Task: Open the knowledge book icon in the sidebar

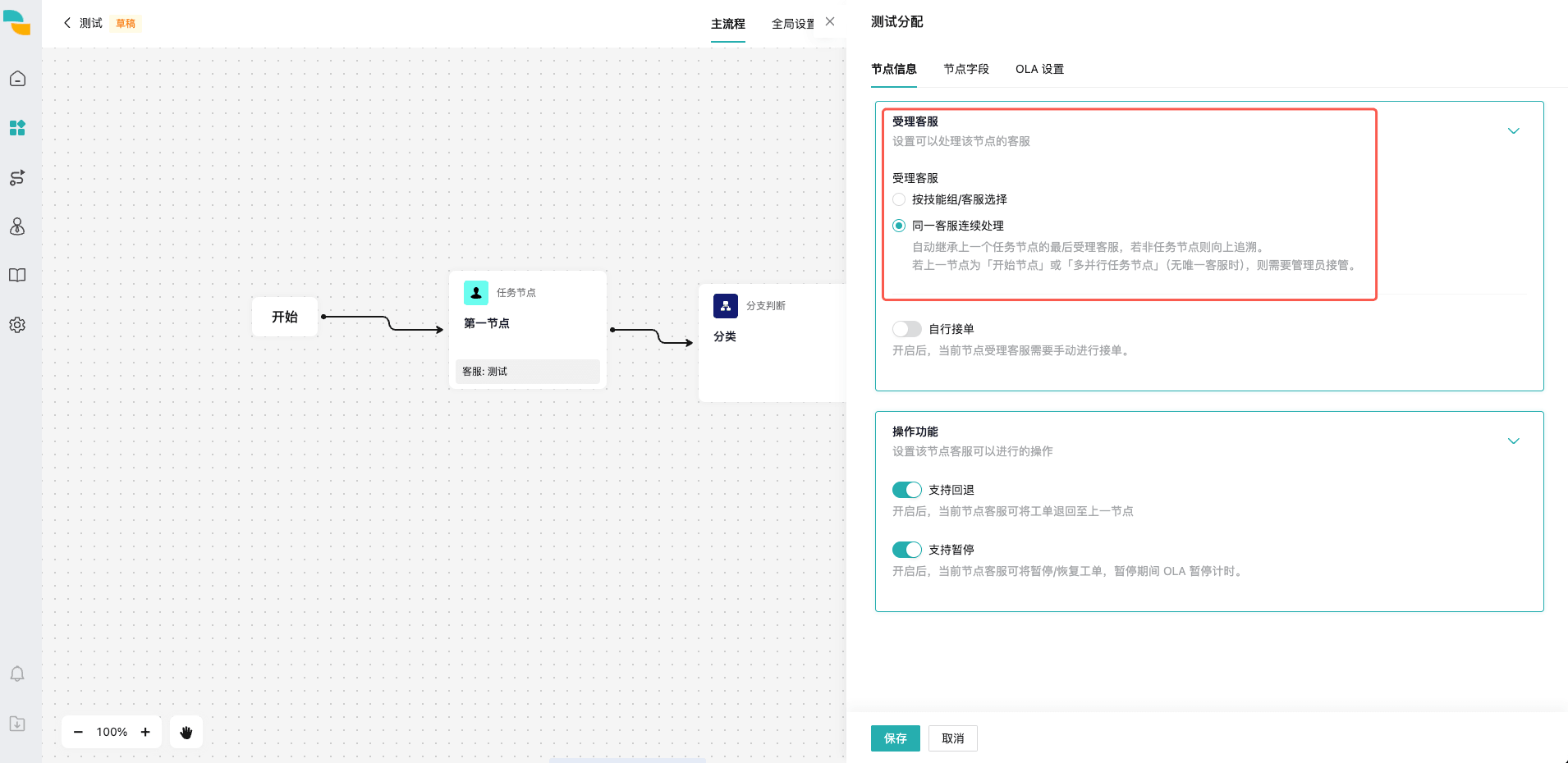Action: [17, 276]
